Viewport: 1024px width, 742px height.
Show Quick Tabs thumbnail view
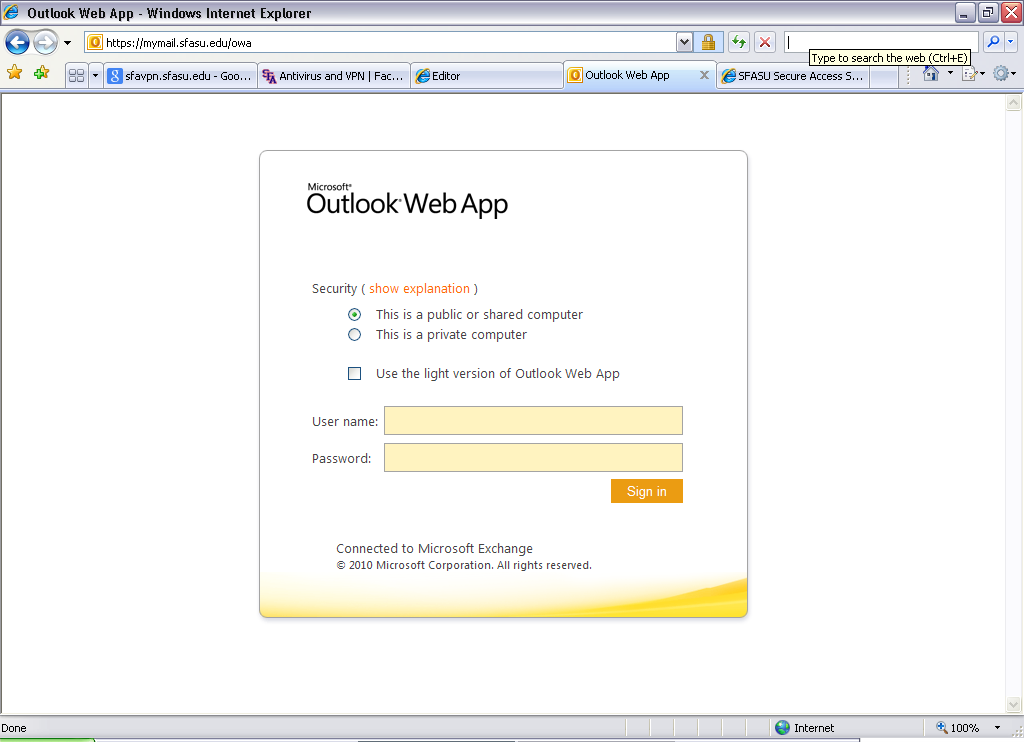click(x=76, y=76)
